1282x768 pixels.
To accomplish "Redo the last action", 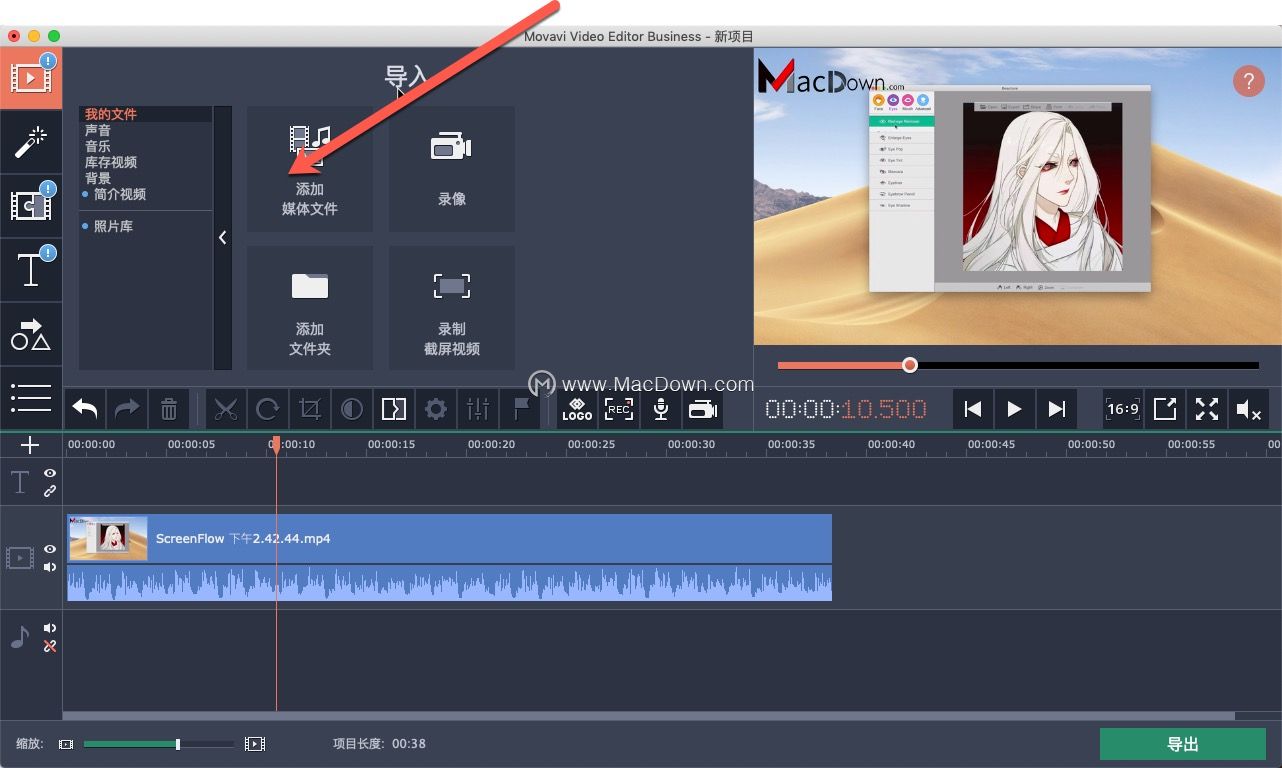I will 127,409.
